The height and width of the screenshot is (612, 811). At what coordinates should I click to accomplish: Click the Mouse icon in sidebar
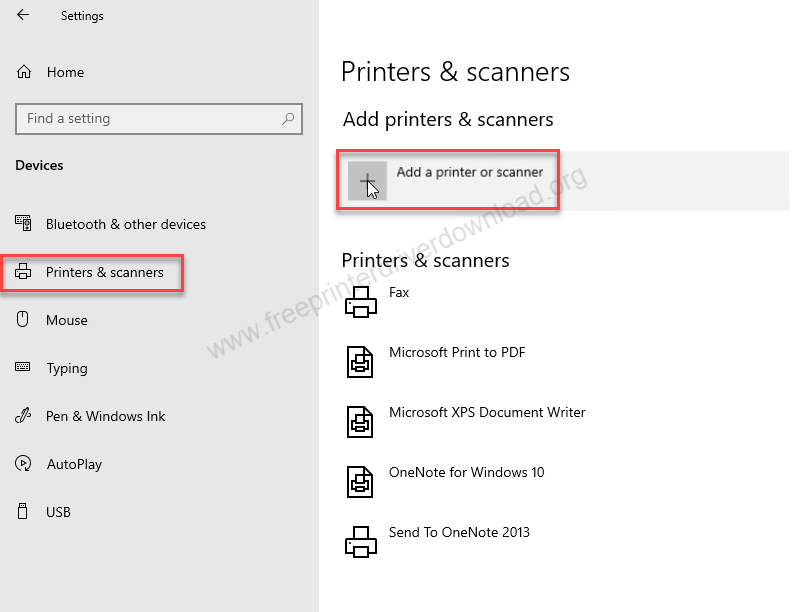[x=22, y=319]
